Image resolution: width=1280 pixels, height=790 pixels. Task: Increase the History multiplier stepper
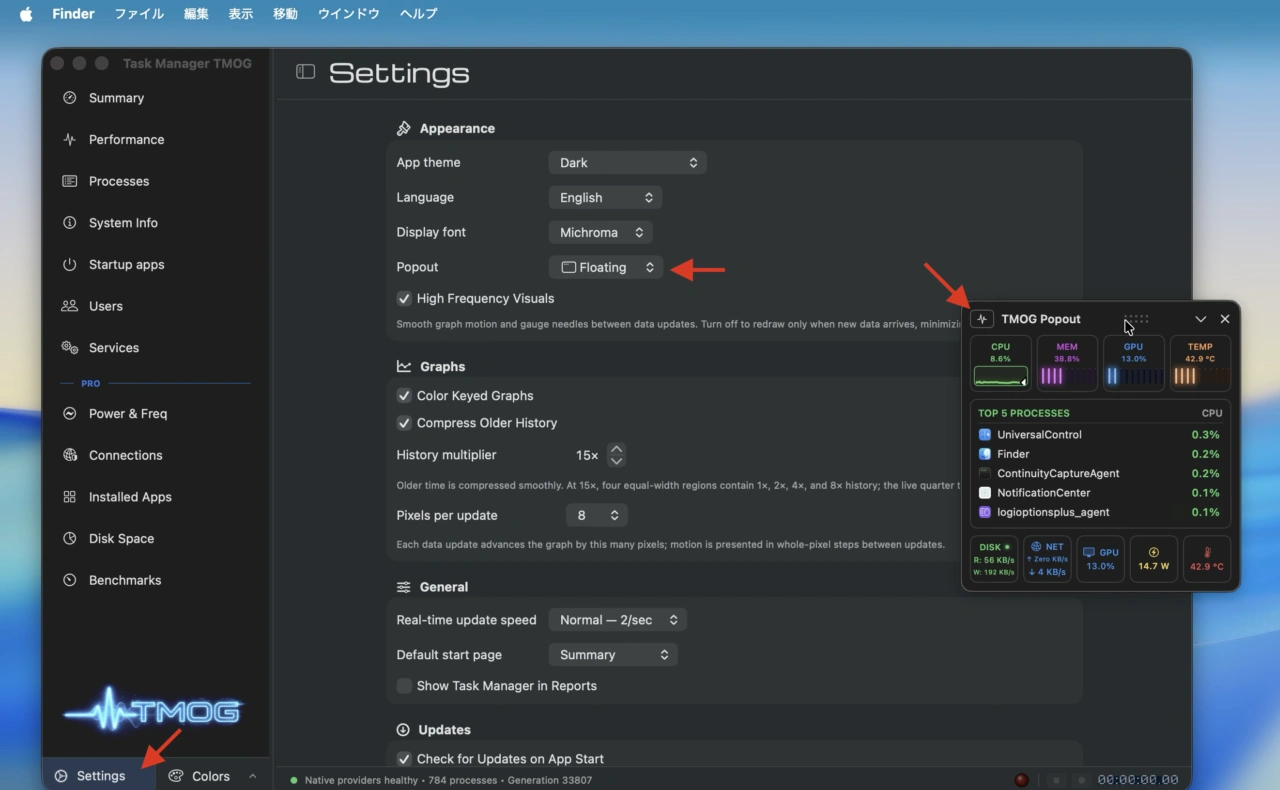(x=617, y=450)
